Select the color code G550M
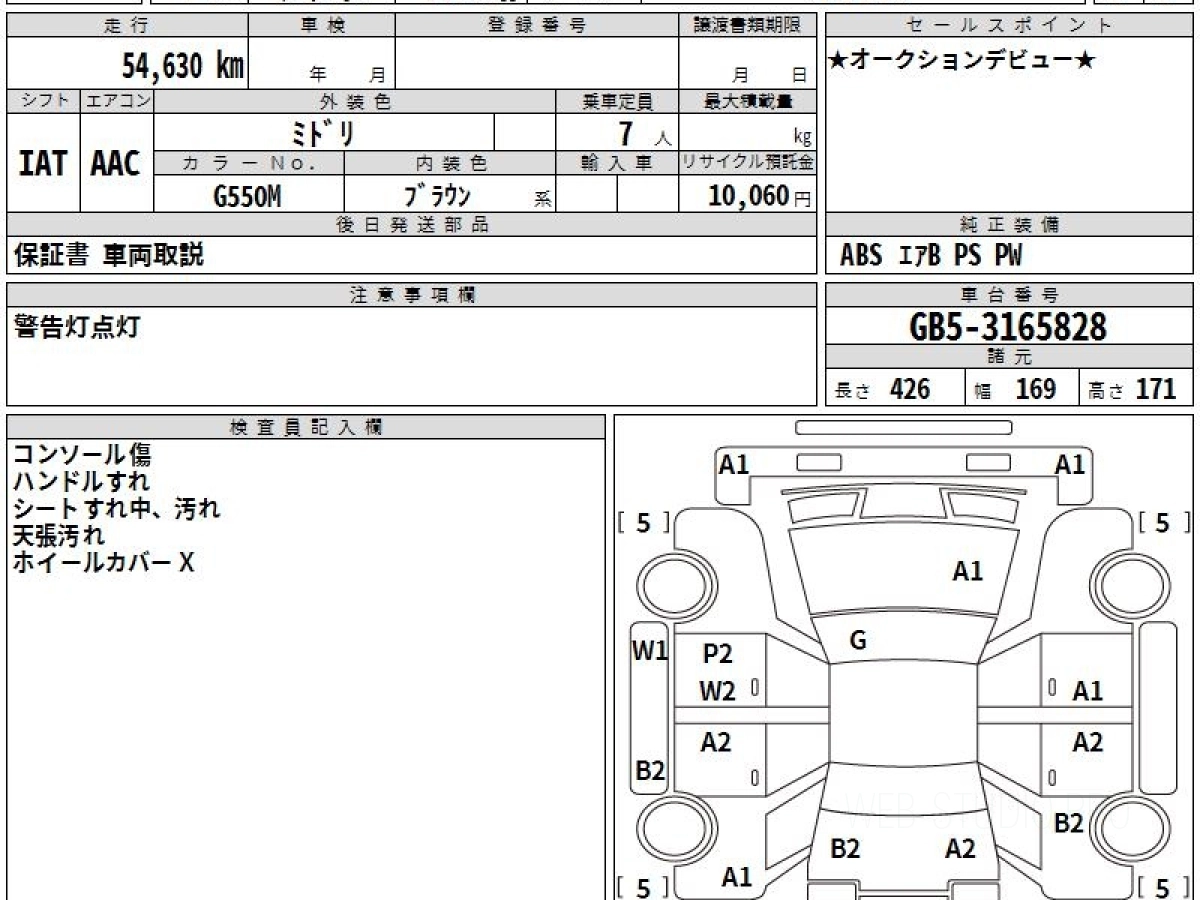1200x900 pixels. pos(247,196)
